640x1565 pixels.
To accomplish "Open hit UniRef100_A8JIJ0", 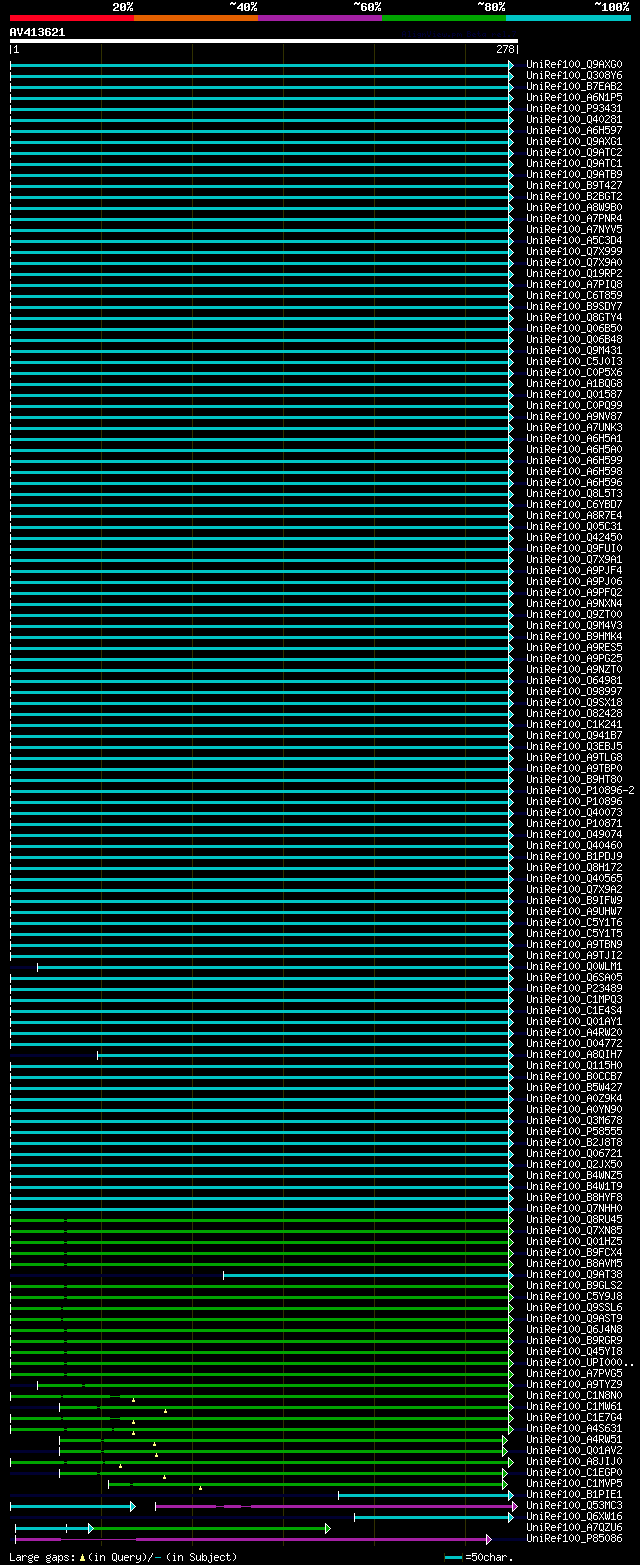I will pos(574,1461).
